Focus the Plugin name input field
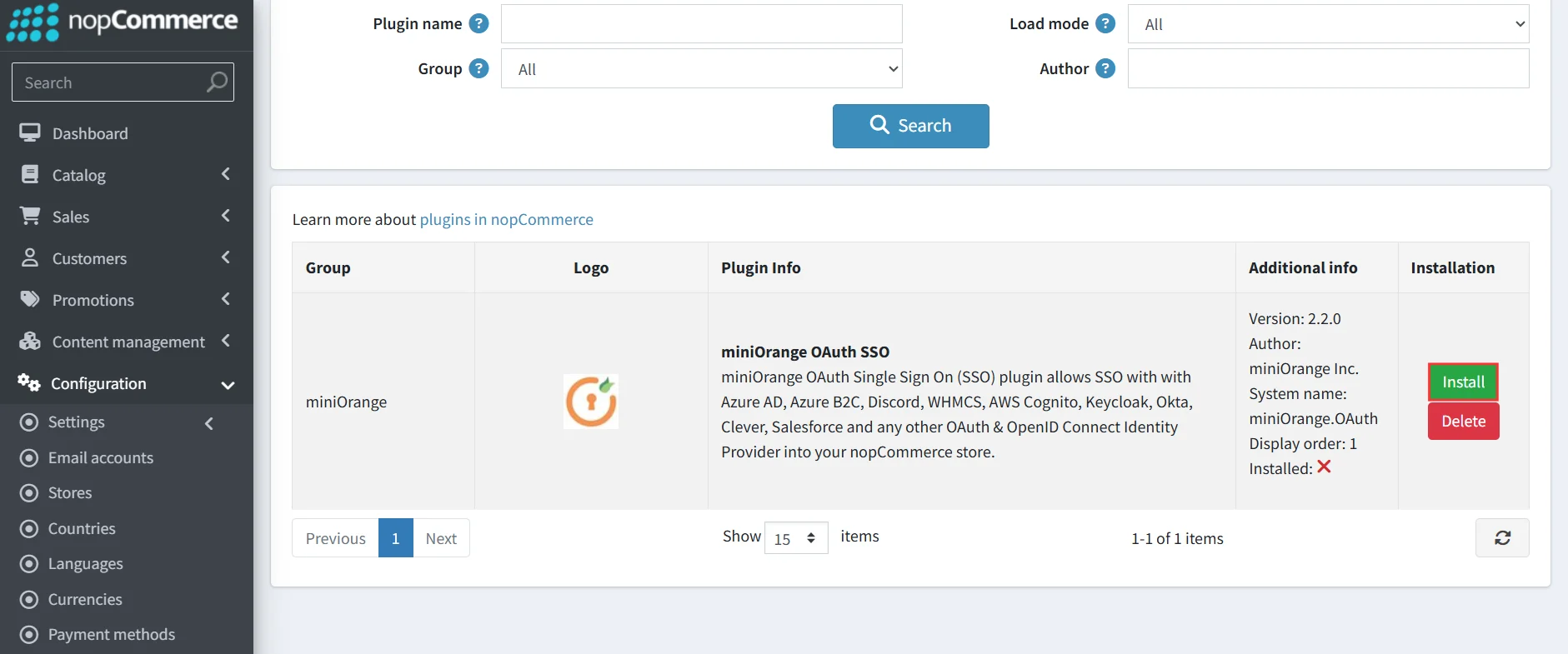Screen dimensions: 1568x654 click(x=702, y=23)
